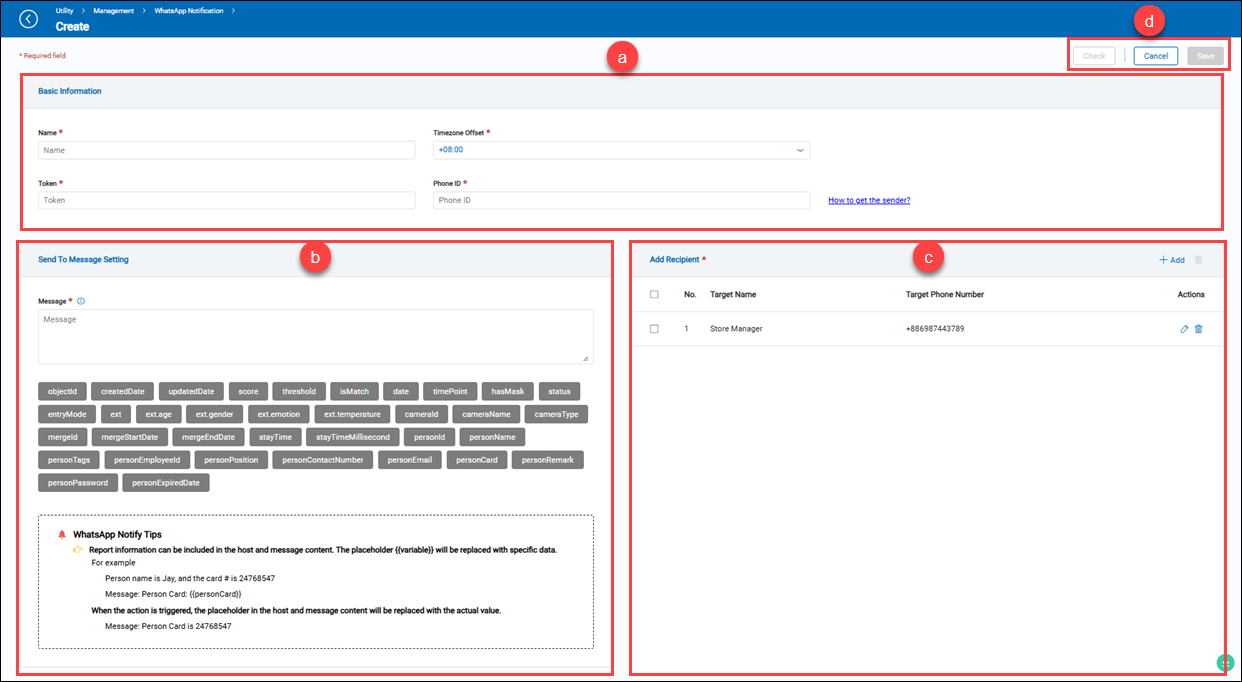Click the trash icon beside Add

pyautogui.click(x=1199, y=260)
